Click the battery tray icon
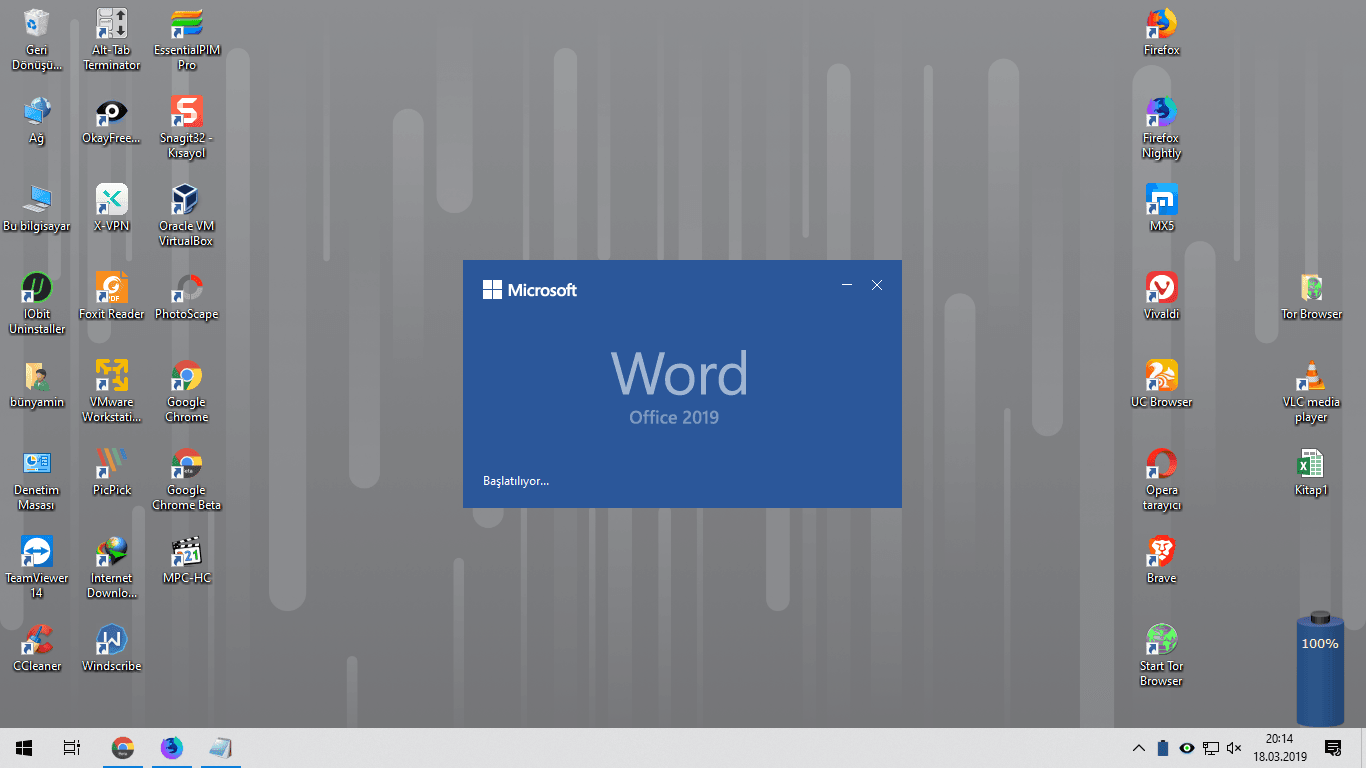The width and height of the screenshot is (1366, 768). coord(1162,748)
